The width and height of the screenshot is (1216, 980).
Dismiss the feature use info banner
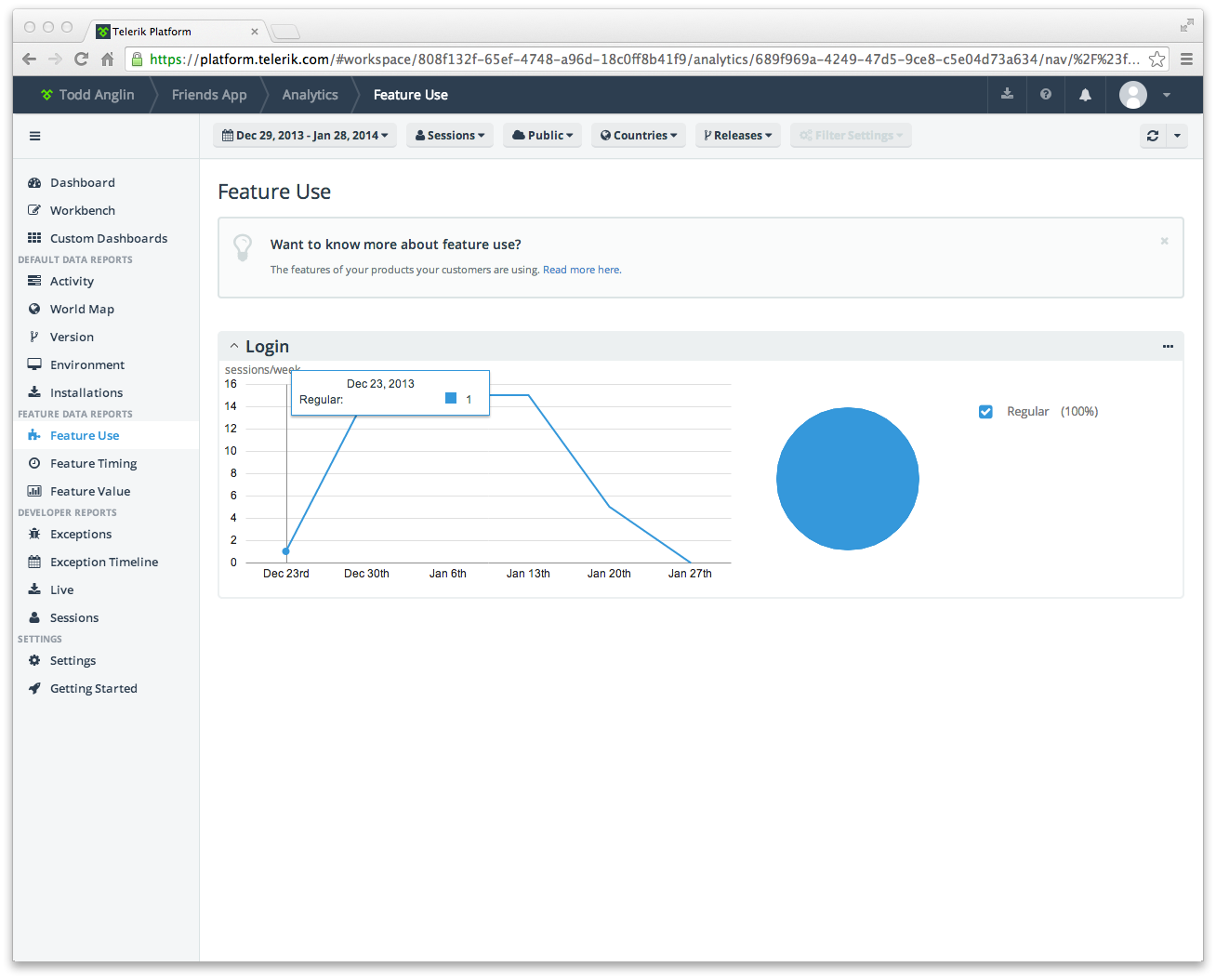pyautogui.click(x=1164, y=241)
